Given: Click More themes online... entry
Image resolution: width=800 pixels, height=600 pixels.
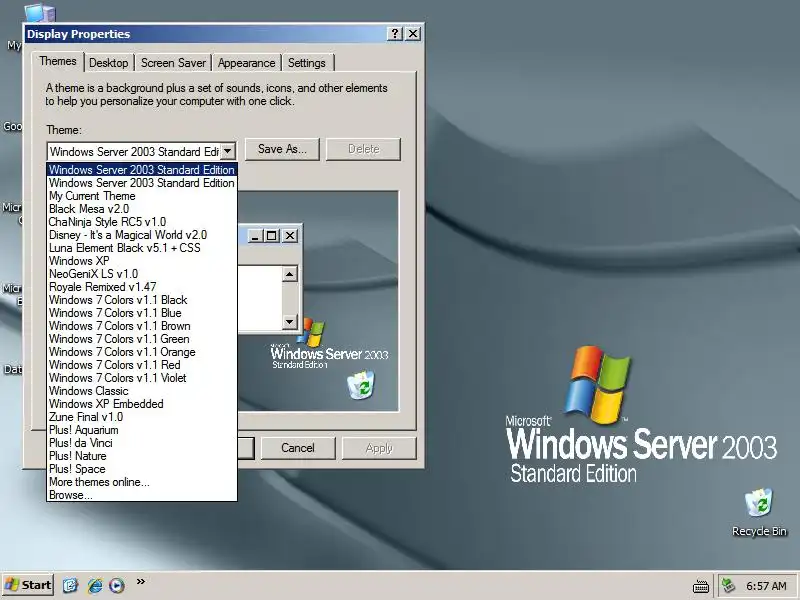Looking at the screenshot, I should [x=142, y=482].
